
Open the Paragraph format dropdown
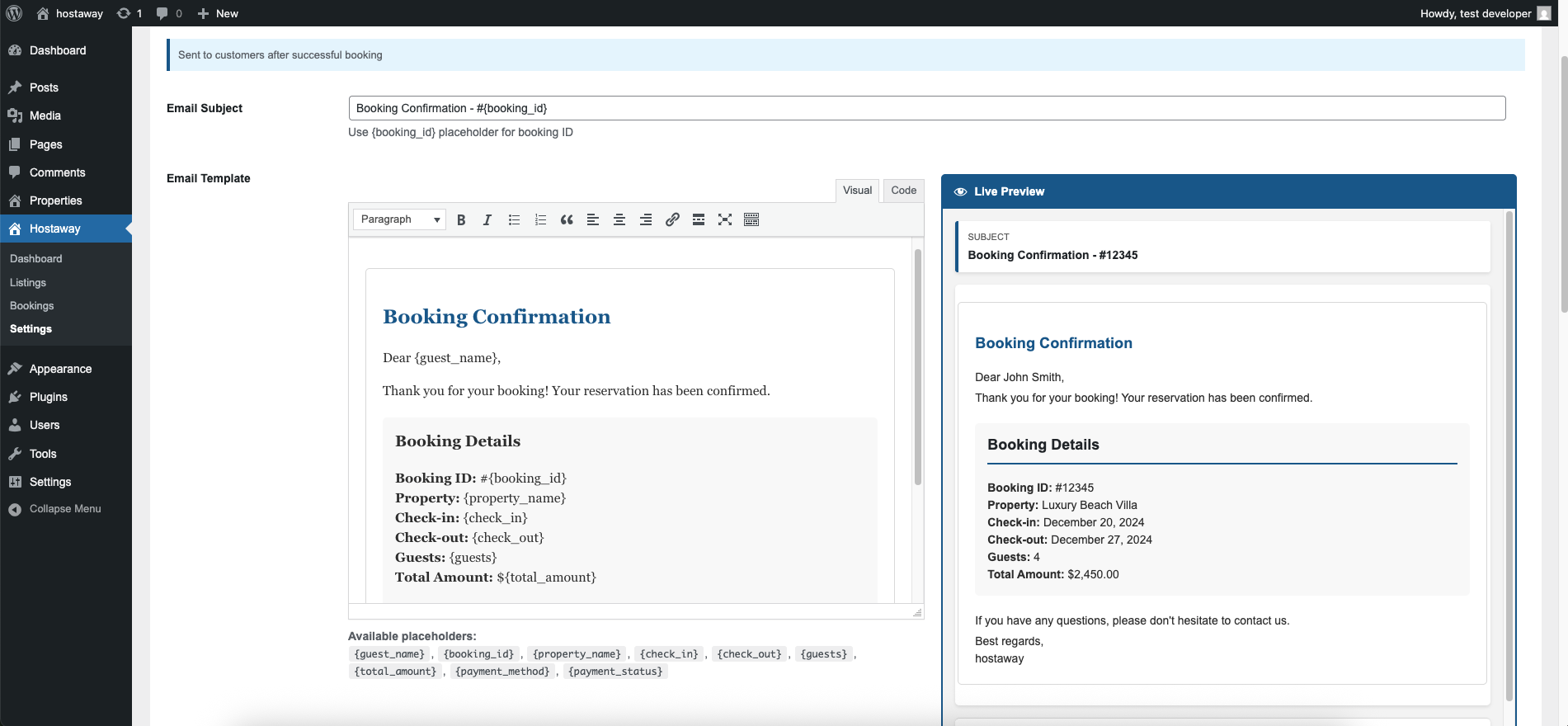click(400, 219)
